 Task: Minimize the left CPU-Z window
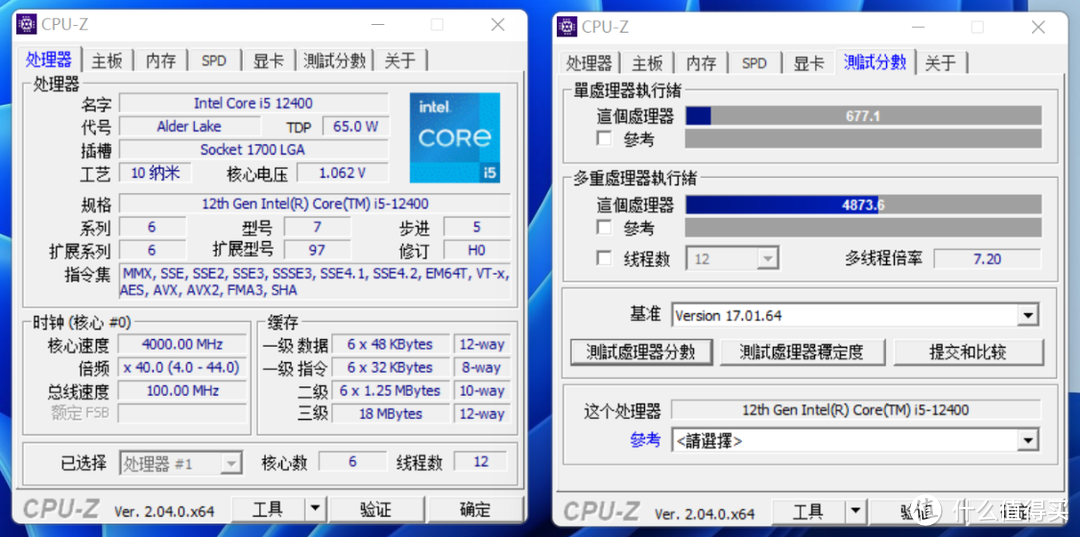[x=378, y=25]
